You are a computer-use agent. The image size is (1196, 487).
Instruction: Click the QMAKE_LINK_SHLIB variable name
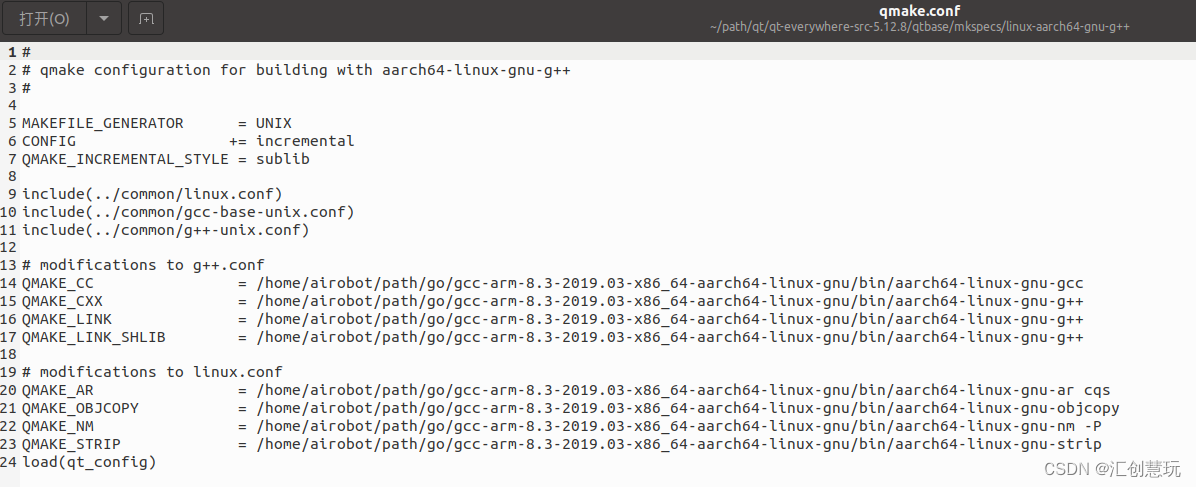(x=93, y=337)
